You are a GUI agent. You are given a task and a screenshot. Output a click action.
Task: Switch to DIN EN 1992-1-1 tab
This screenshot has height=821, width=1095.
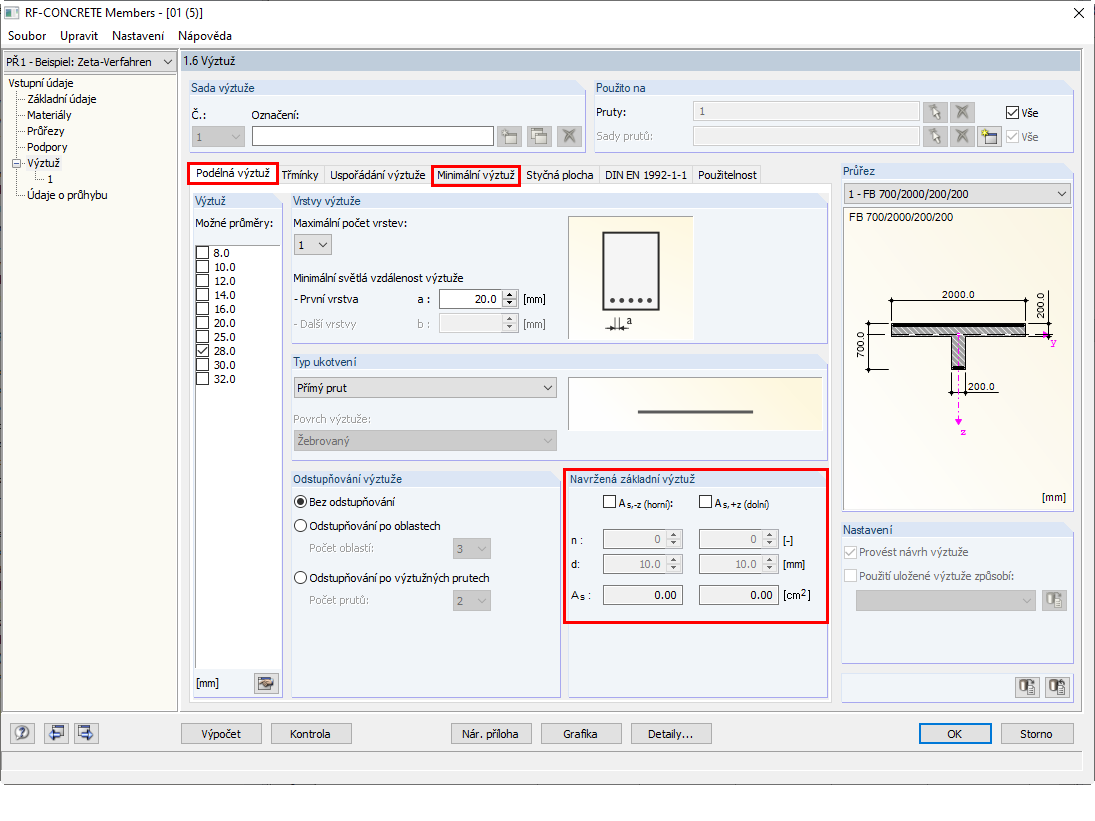(x=646, y=175)
